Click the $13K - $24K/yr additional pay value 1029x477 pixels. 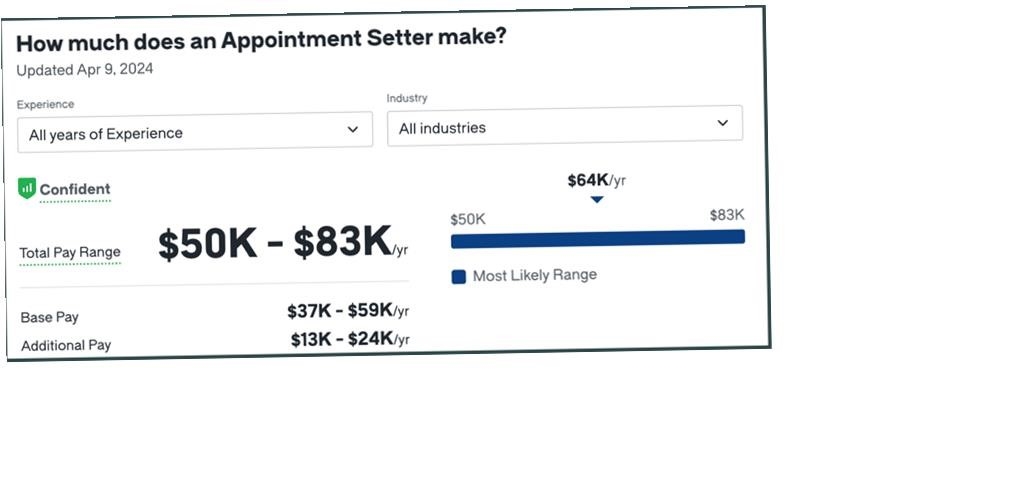(x=350, y=339)
